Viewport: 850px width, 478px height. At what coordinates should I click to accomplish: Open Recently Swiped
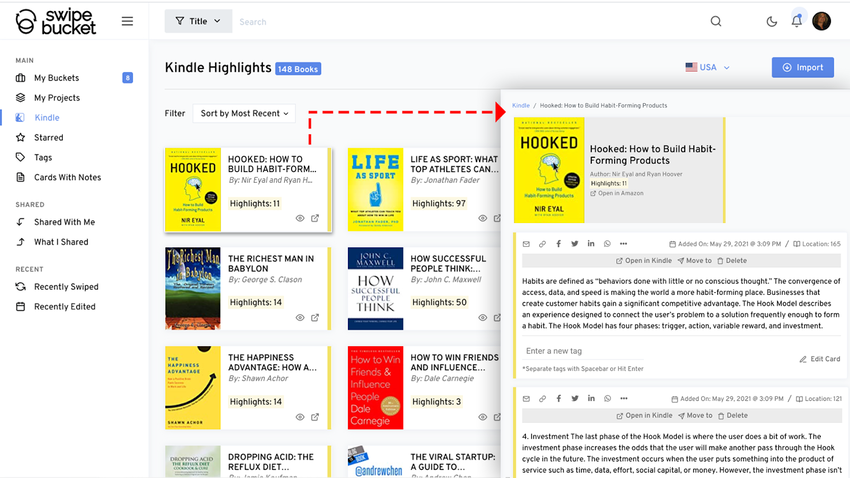pos(66,287)
